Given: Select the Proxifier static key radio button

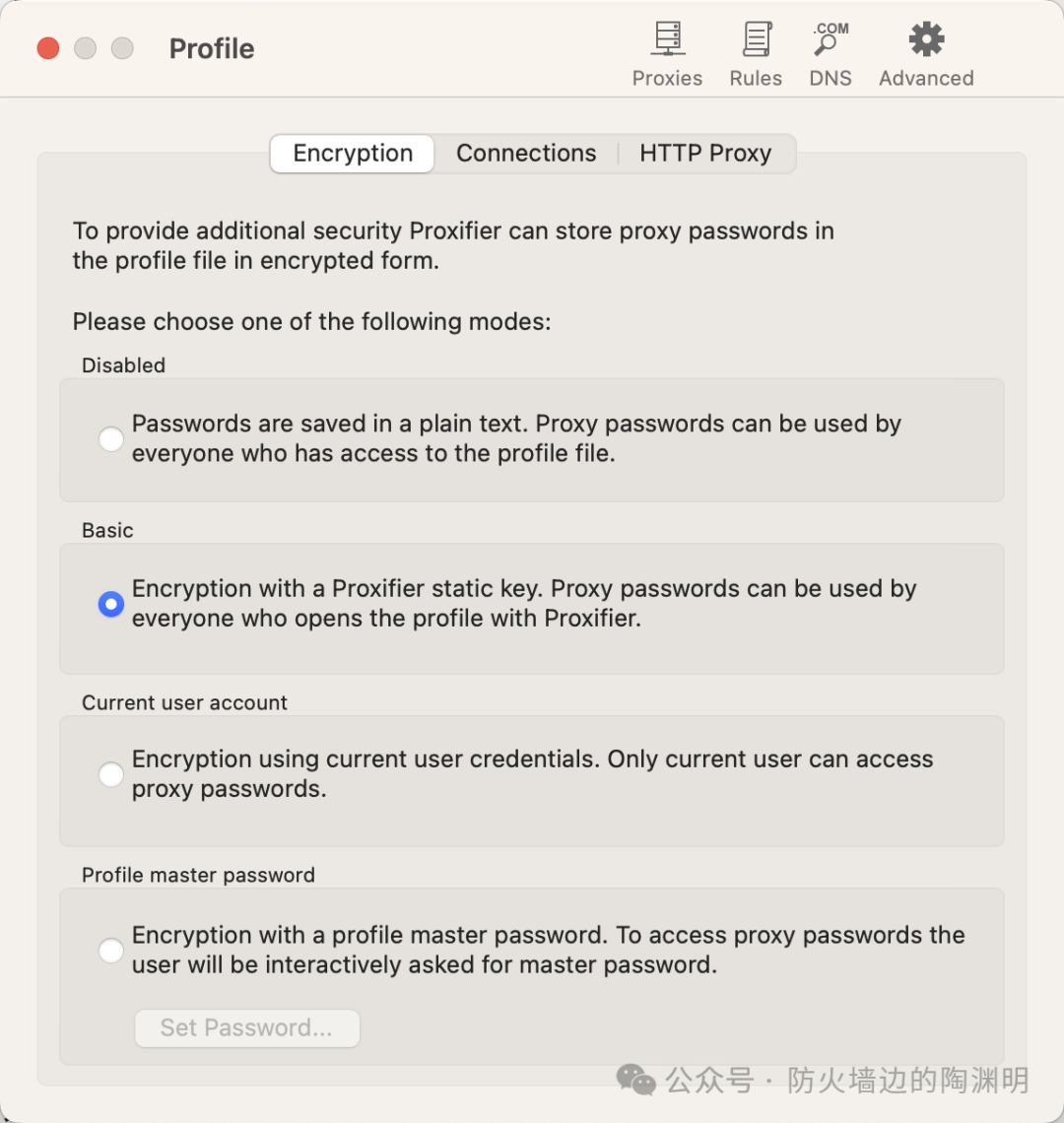Looking at the screenshot, I should click(111, 604).
